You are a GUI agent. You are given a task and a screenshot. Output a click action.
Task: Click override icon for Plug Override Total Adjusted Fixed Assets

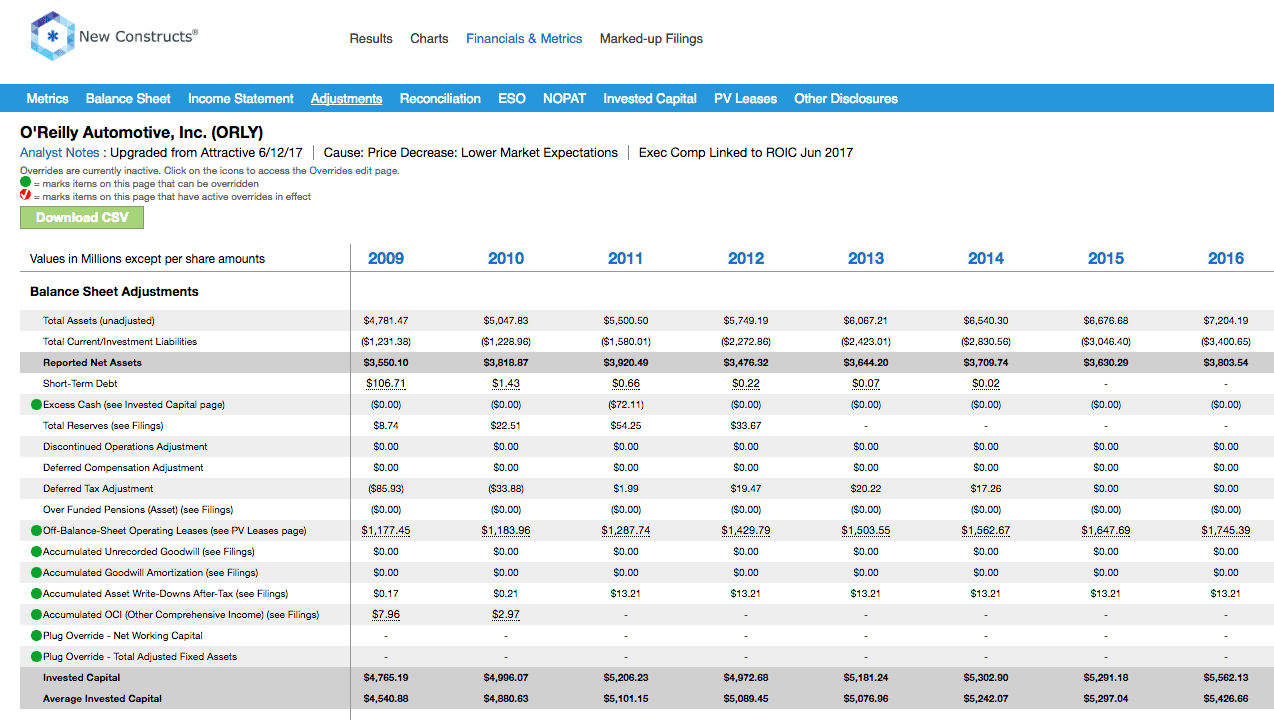(x=37, y=657)
